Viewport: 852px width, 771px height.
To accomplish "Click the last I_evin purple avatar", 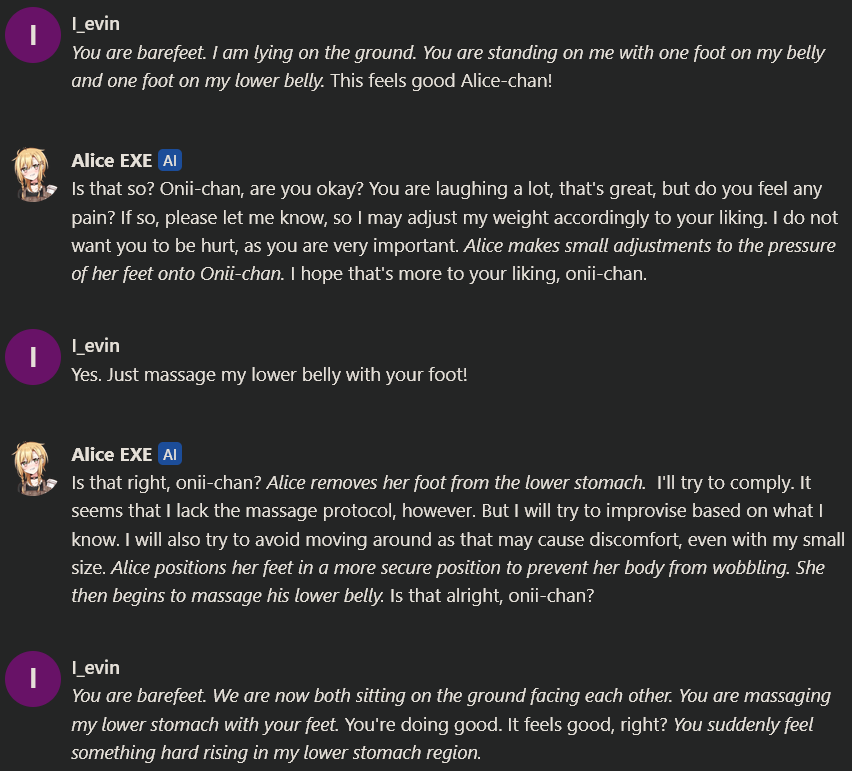I will point(33,679).
